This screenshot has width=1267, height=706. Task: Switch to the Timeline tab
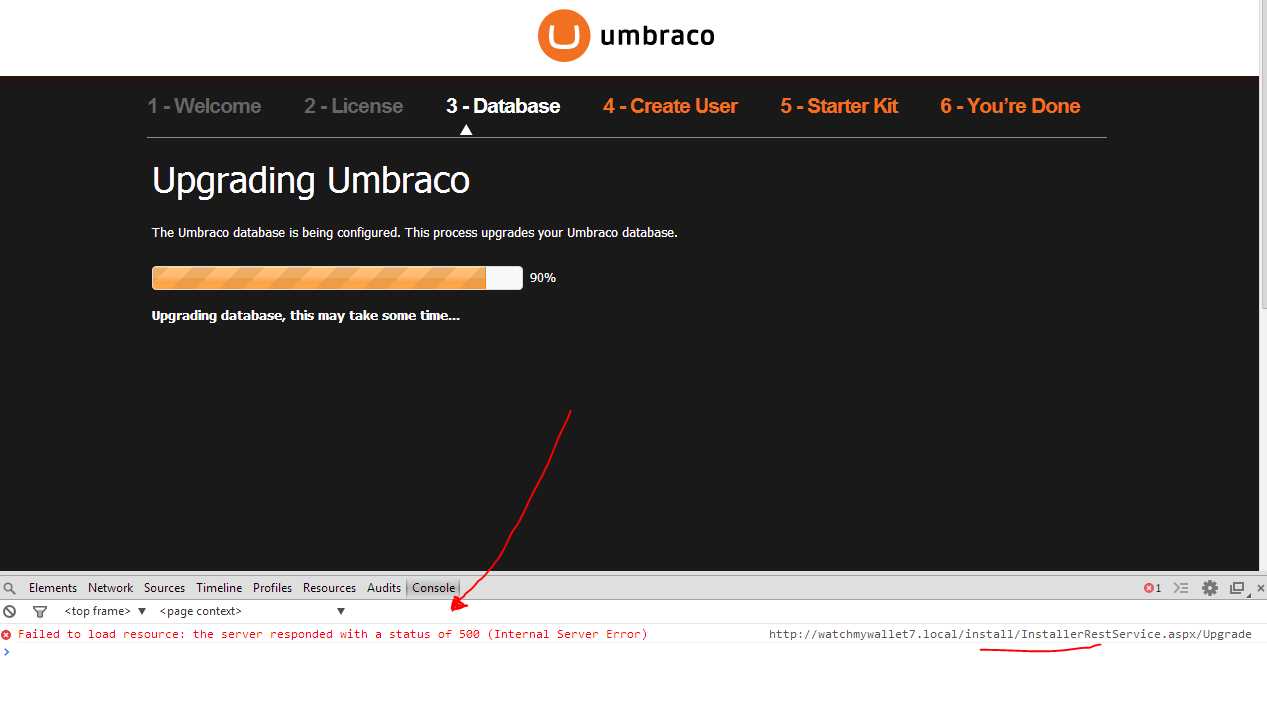point(219,588)
